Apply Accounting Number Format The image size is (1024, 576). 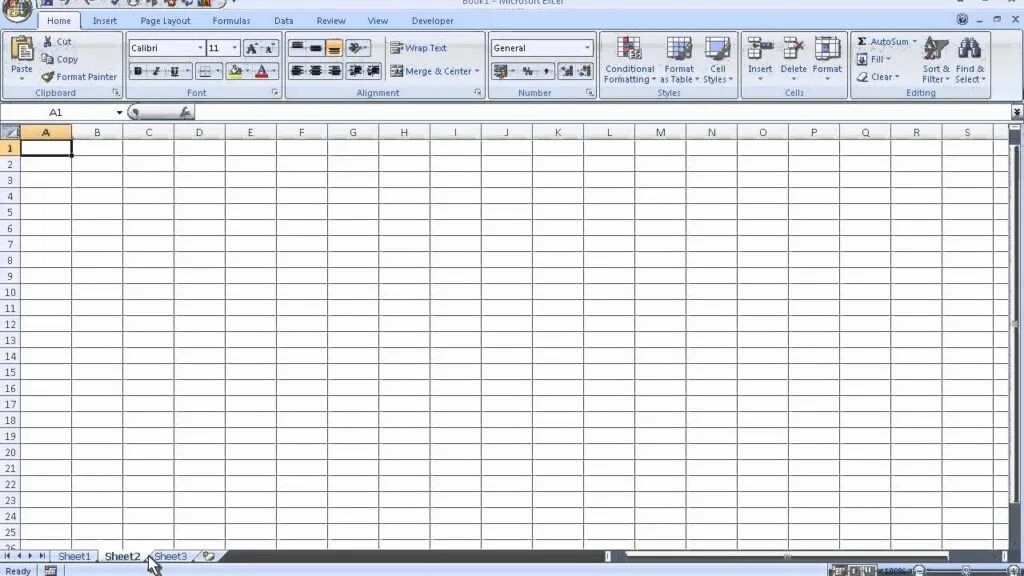point(502,71)
